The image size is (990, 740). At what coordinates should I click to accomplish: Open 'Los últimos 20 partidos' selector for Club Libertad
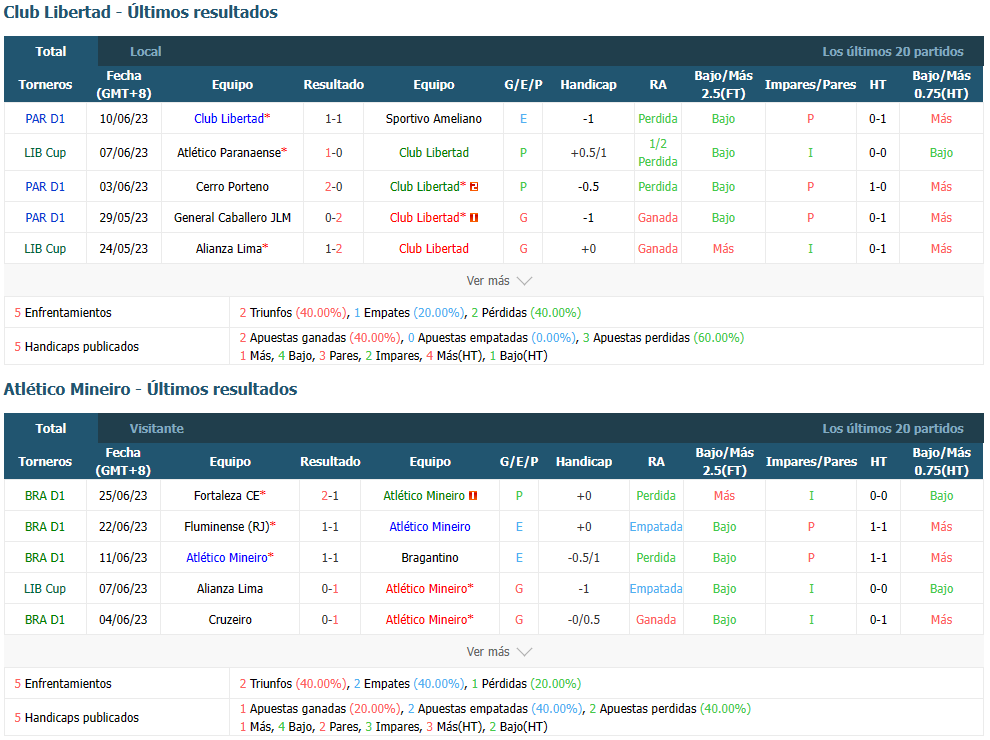[893, 52]
